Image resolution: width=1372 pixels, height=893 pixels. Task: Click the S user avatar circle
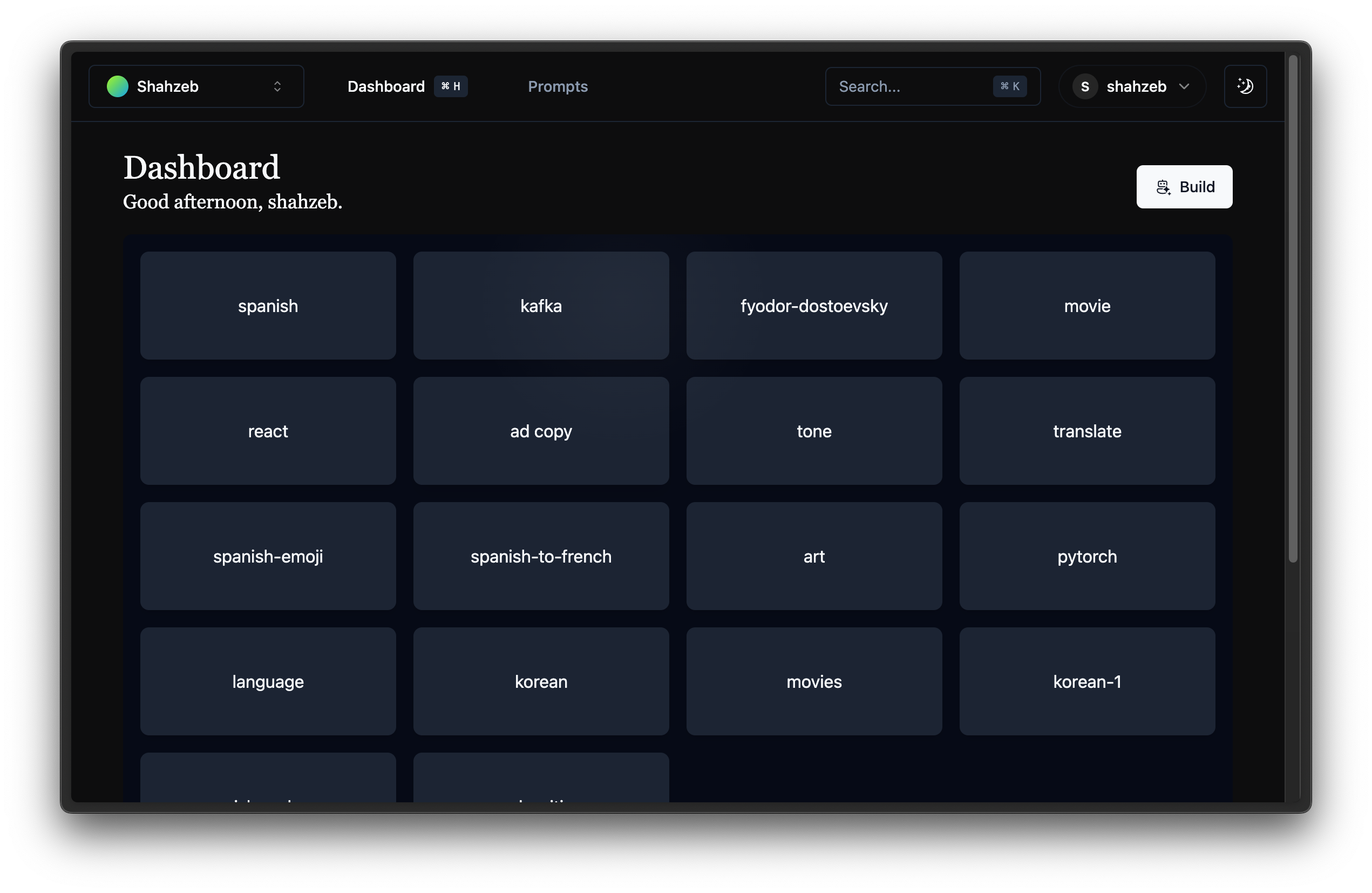pyautogui.click(x=1084, y=86)
